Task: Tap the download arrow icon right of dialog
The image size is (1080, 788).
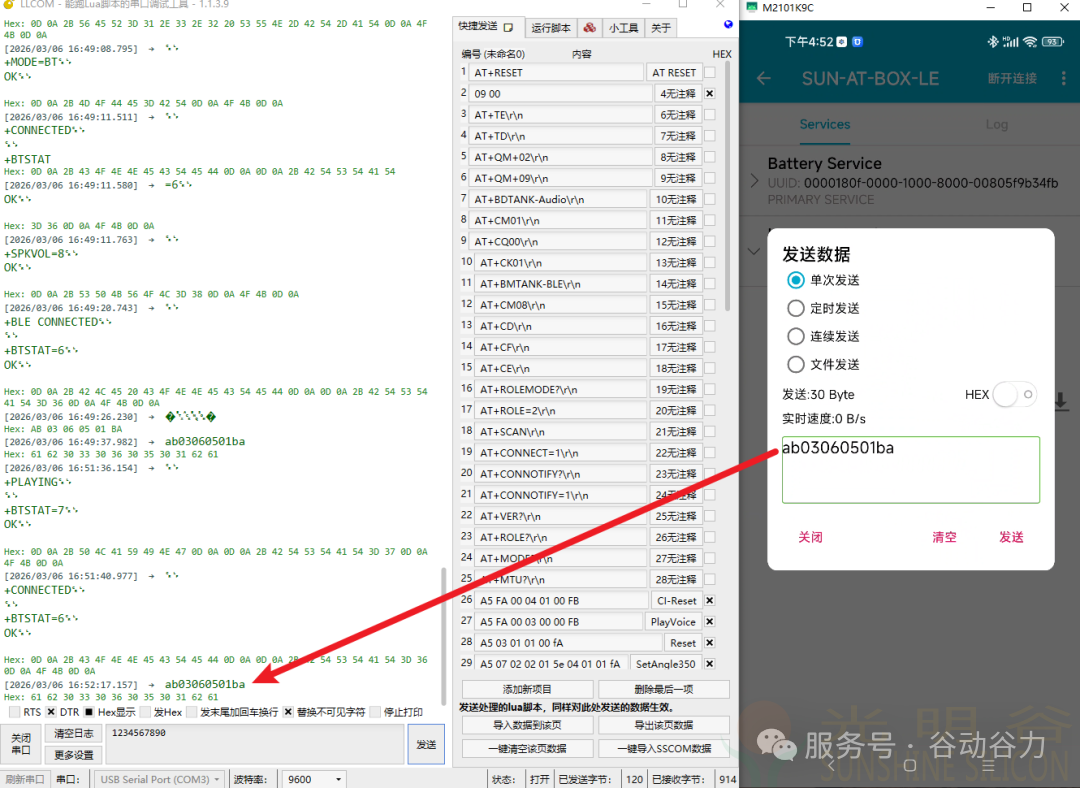Action: (1061, 401)
